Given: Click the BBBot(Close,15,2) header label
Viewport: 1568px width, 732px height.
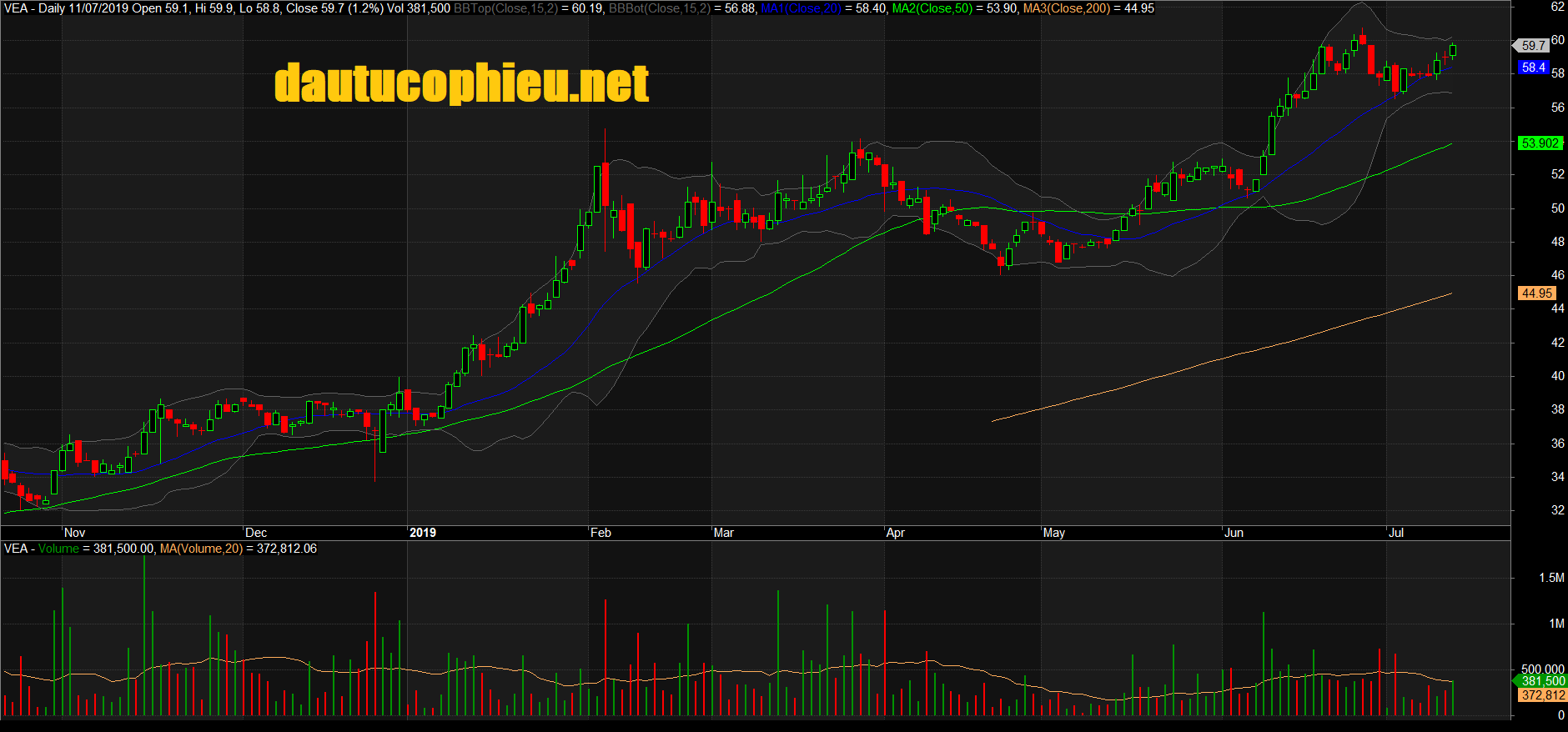Looking at the screenshot, I should tap(660, 8).
